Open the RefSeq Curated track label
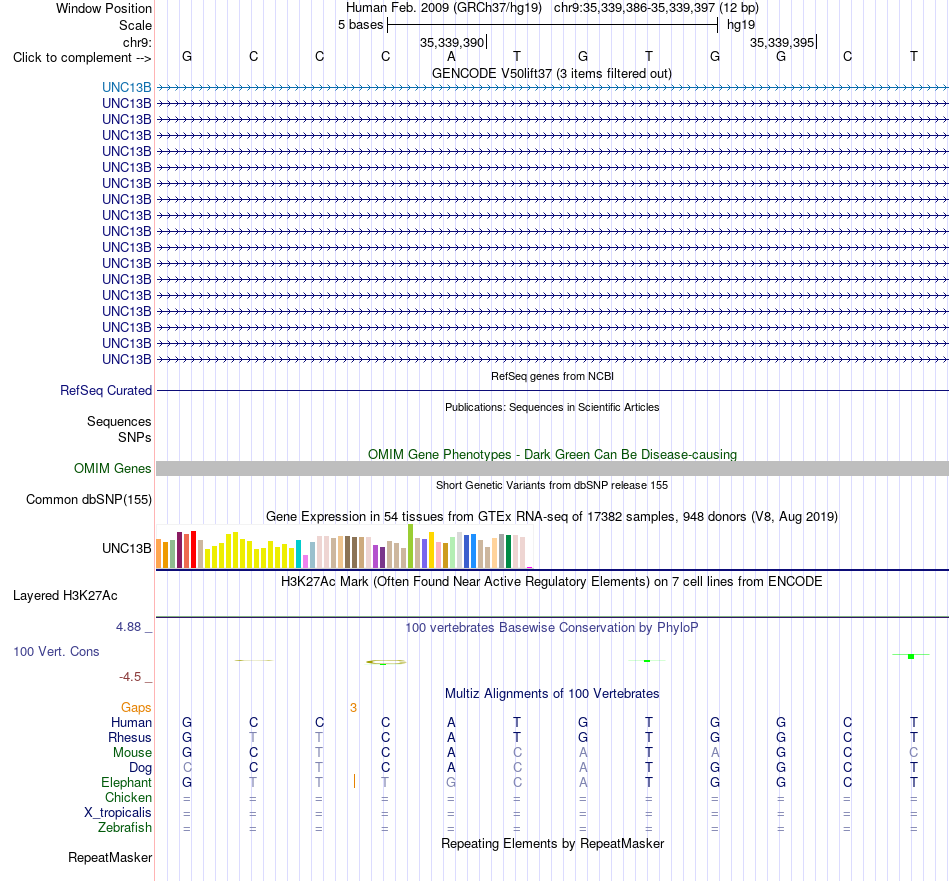 pyautogui.click(x=106, y=390)
